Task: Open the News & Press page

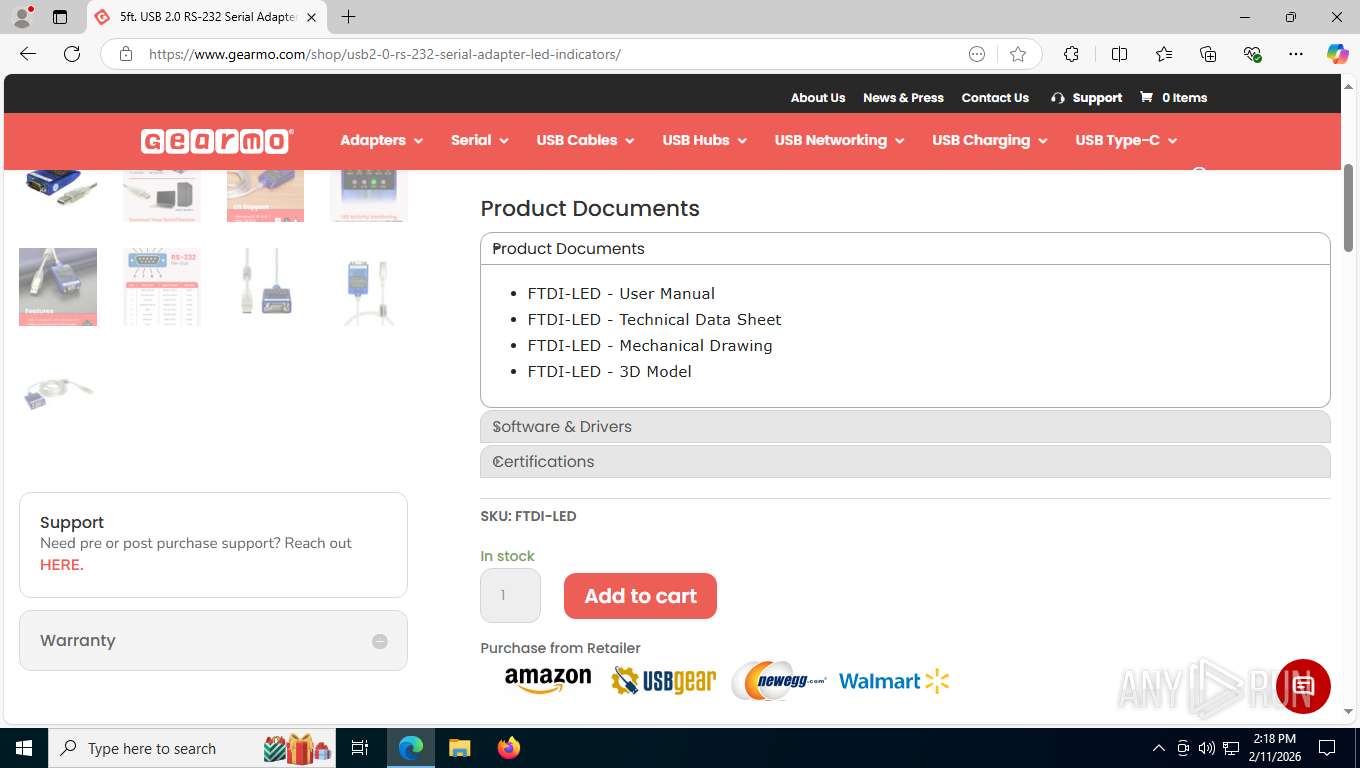Action: (x=903, y=97)
